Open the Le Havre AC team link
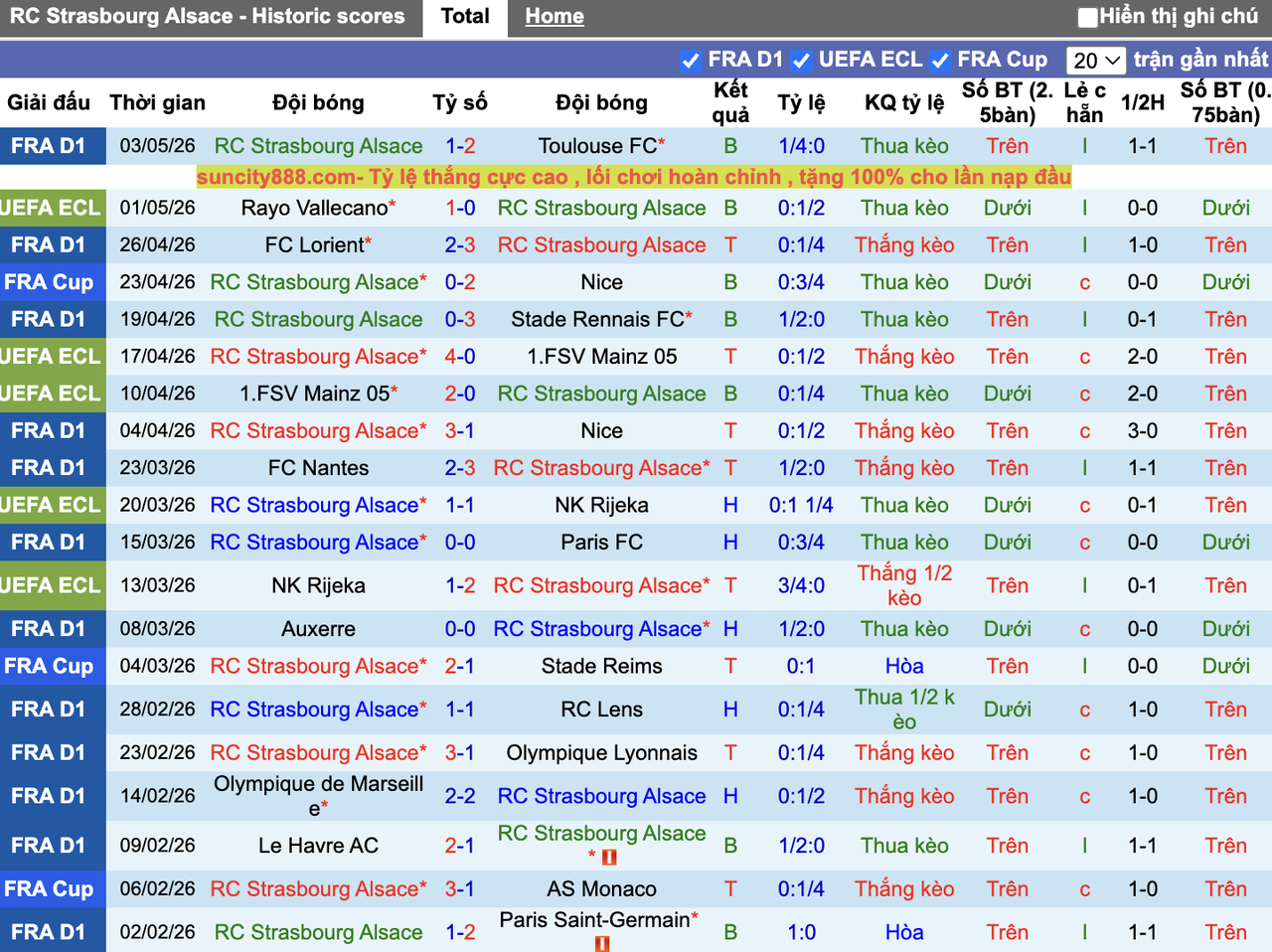Viewport: 1272px width, 952px height. coord(318,845)
